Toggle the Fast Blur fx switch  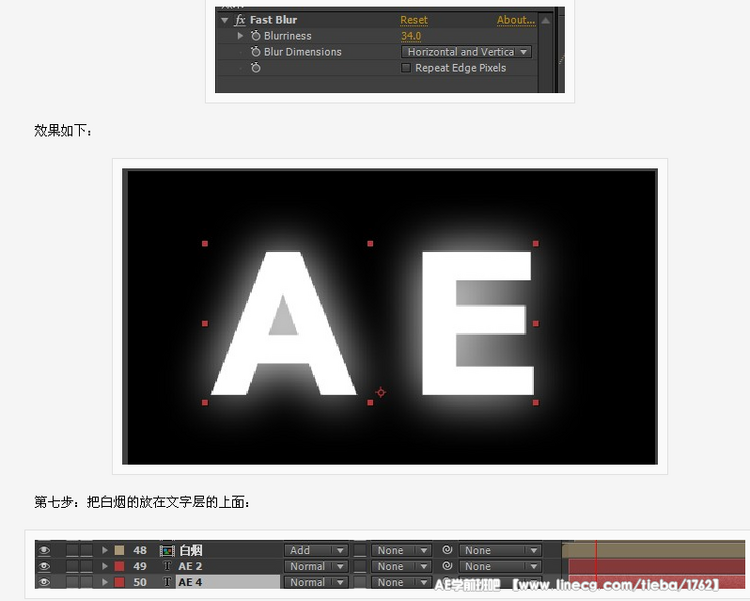[x=240, y=20]
